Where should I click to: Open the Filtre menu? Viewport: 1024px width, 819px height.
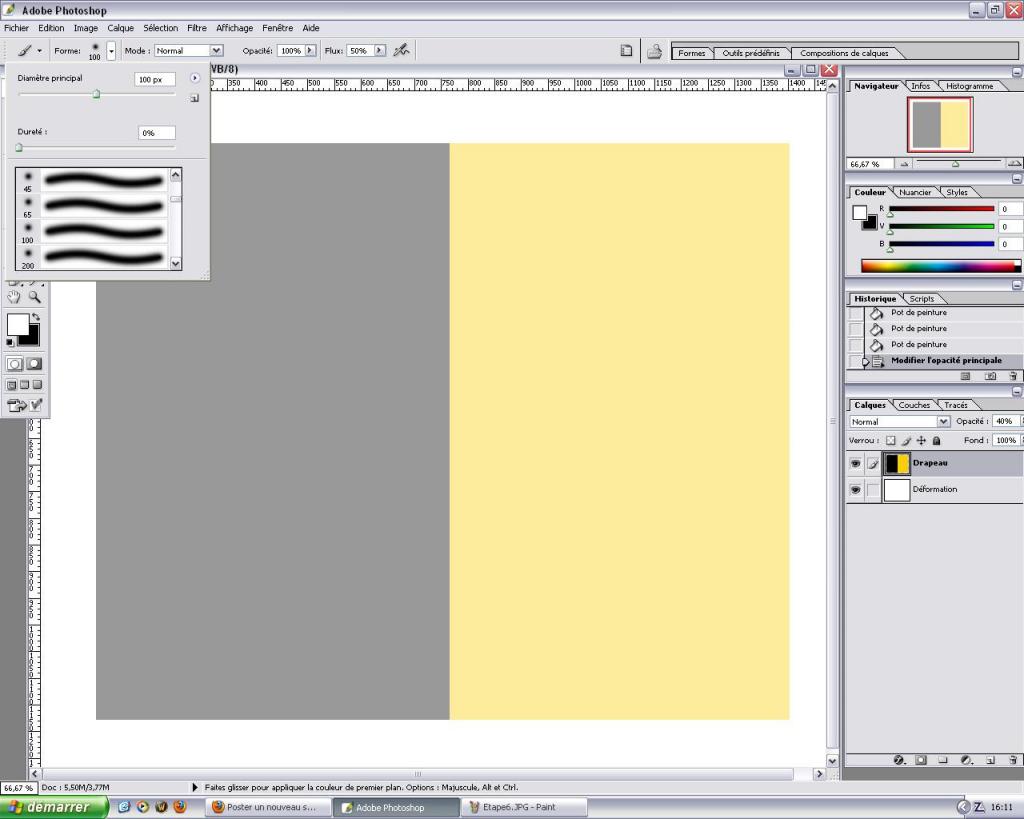(197, 28)
